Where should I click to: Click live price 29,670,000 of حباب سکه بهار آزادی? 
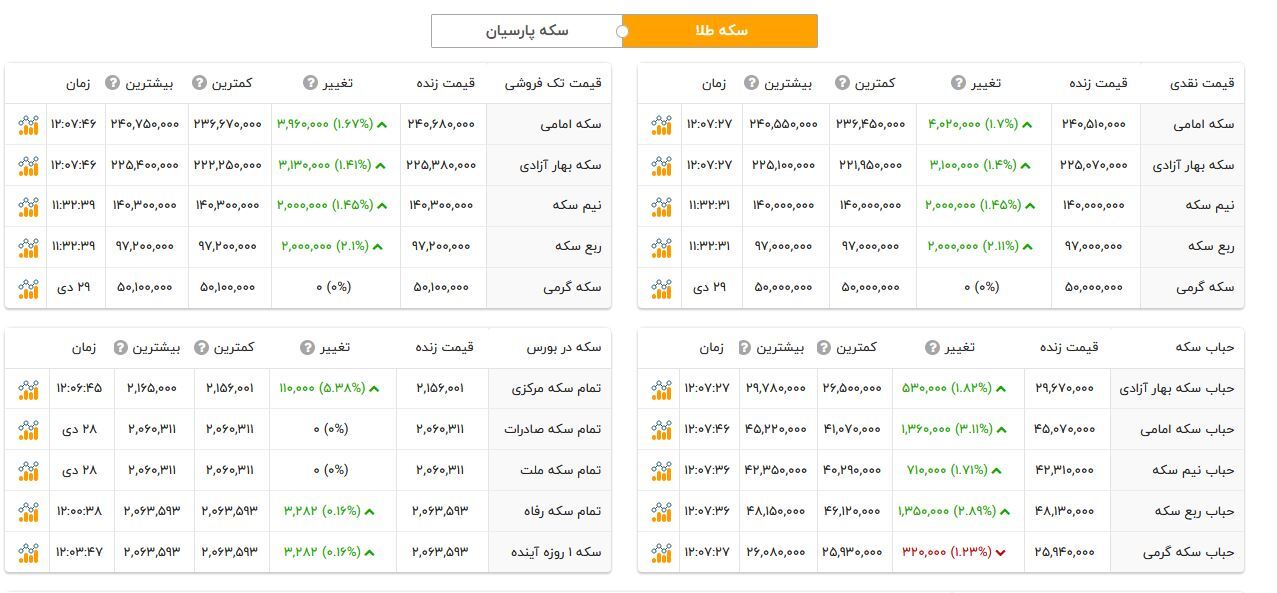pyautogui.click(x=1064, y=389)
